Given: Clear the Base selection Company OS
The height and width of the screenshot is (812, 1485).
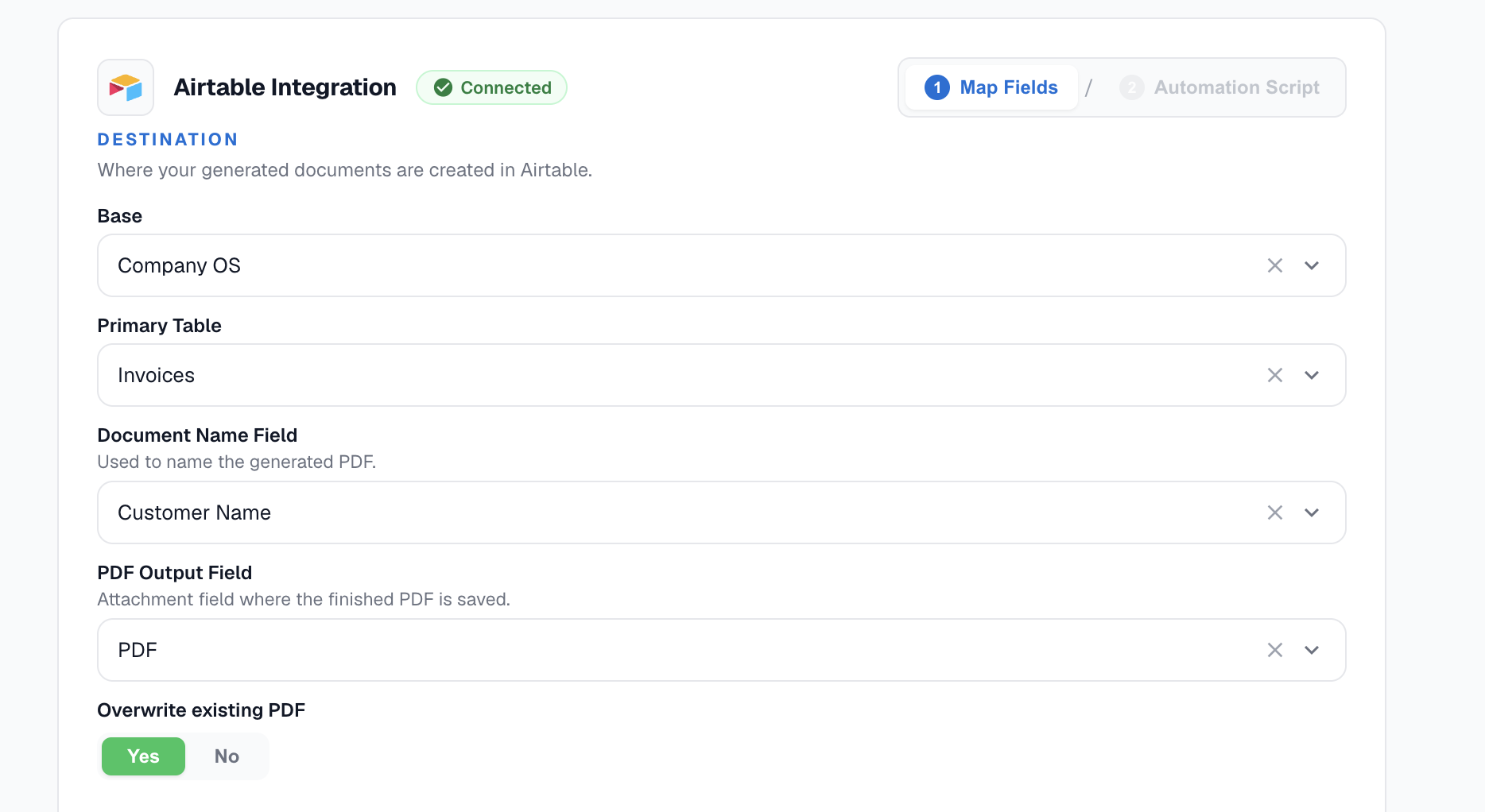Looking at the screenshot, I should (x=1275, y=265).
